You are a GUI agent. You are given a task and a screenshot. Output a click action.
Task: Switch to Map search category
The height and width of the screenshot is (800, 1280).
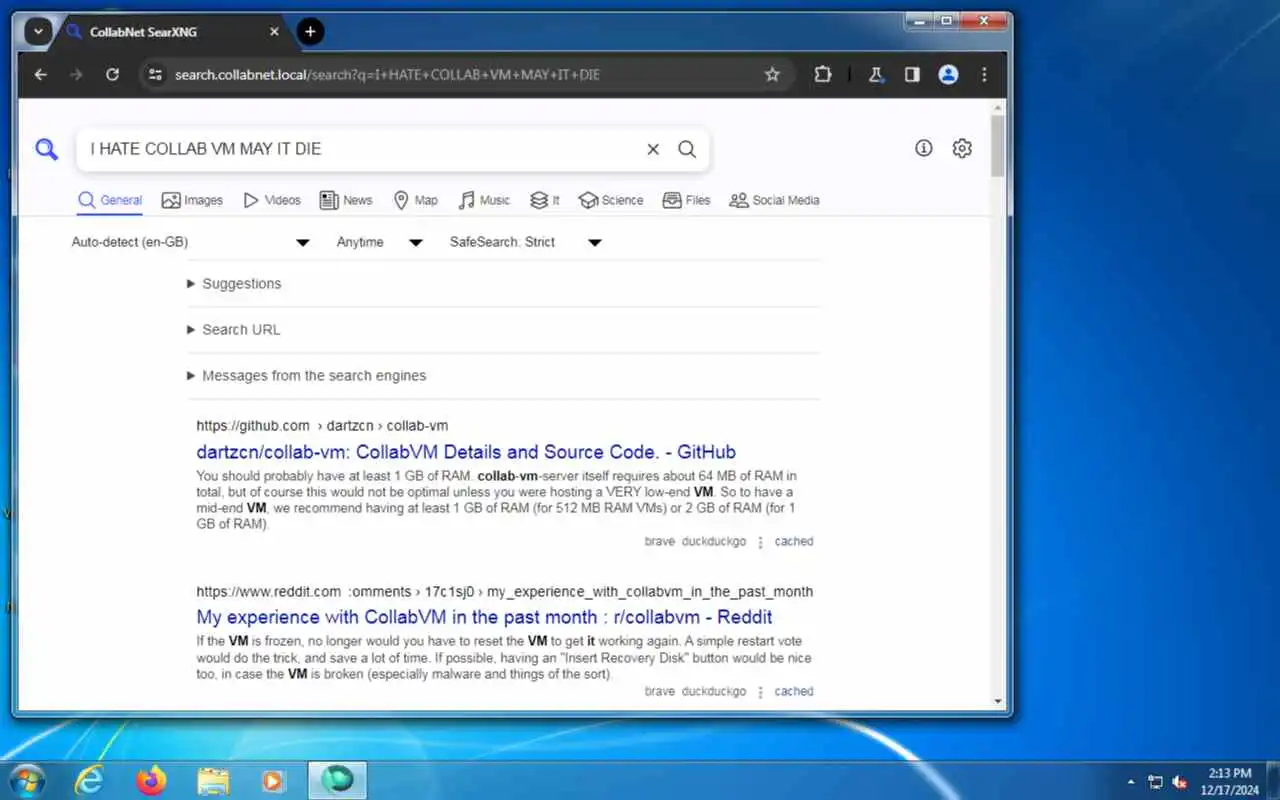click(x=416, y=200)
